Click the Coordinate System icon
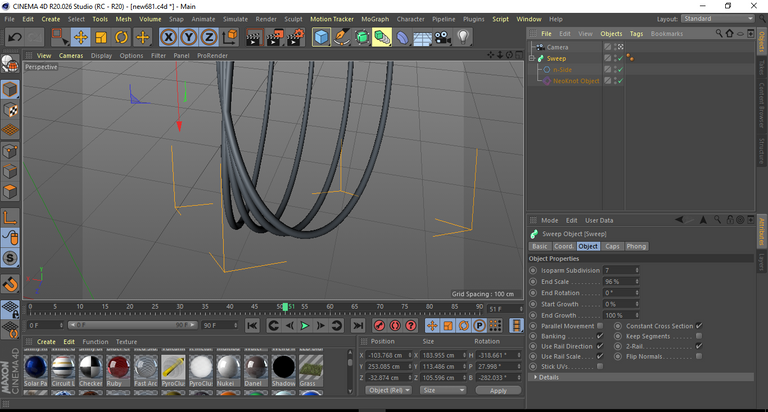Image resolution: width=768 pixels, height=412 pixels. pyautogui.click(x=230, y=37)
